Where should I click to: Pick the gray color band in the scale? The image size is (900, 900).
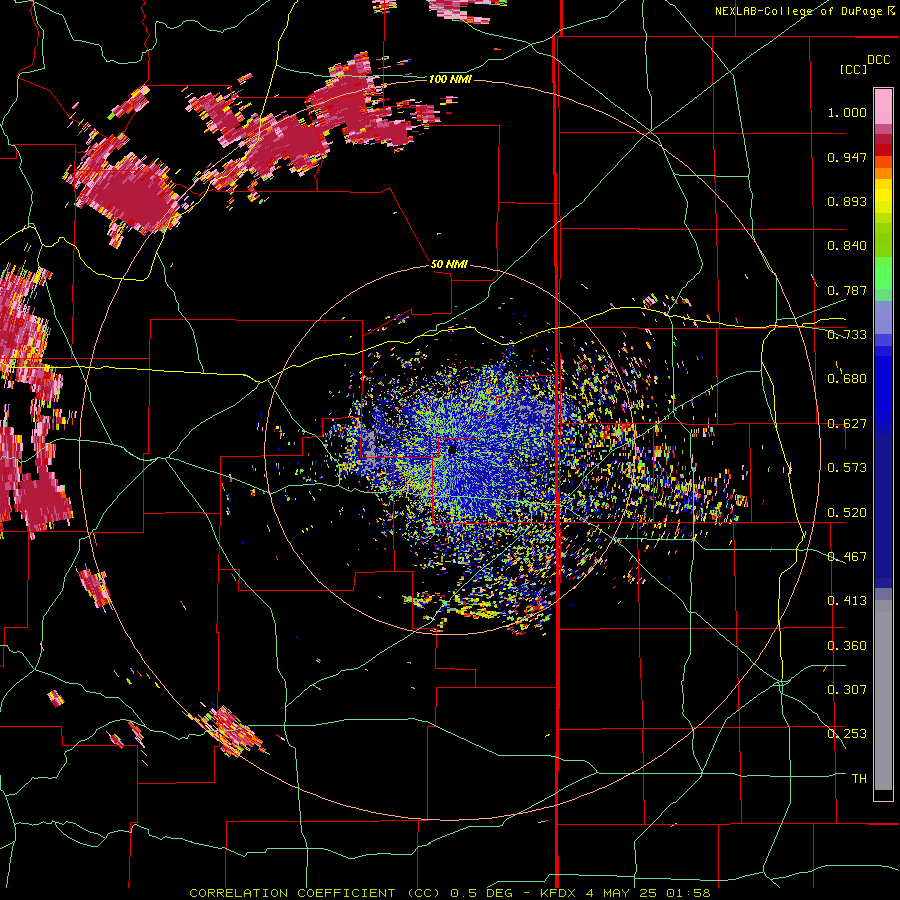tap(883, 695)
